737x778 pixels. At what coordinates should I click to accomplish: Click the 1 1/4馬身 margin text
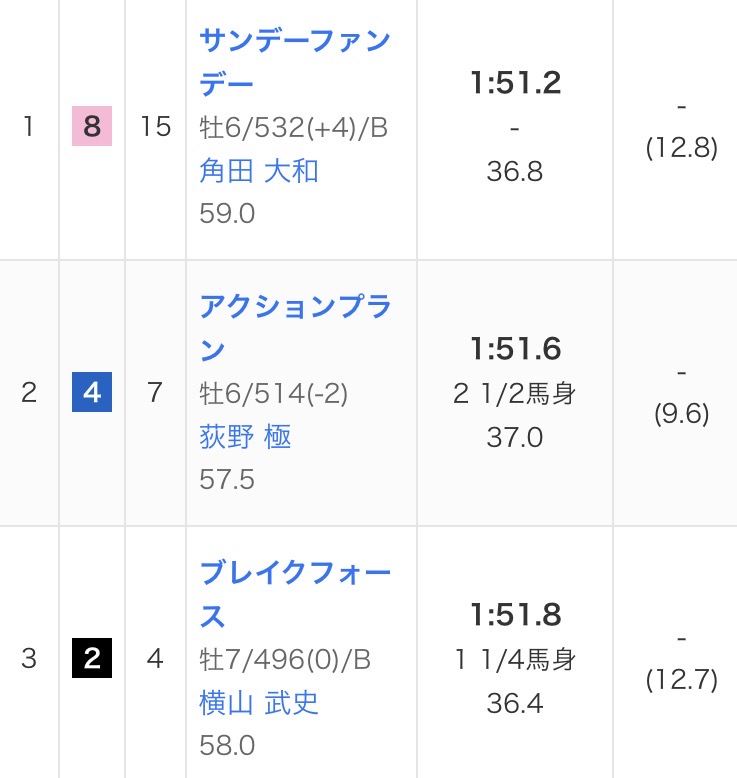click(515, 660)
